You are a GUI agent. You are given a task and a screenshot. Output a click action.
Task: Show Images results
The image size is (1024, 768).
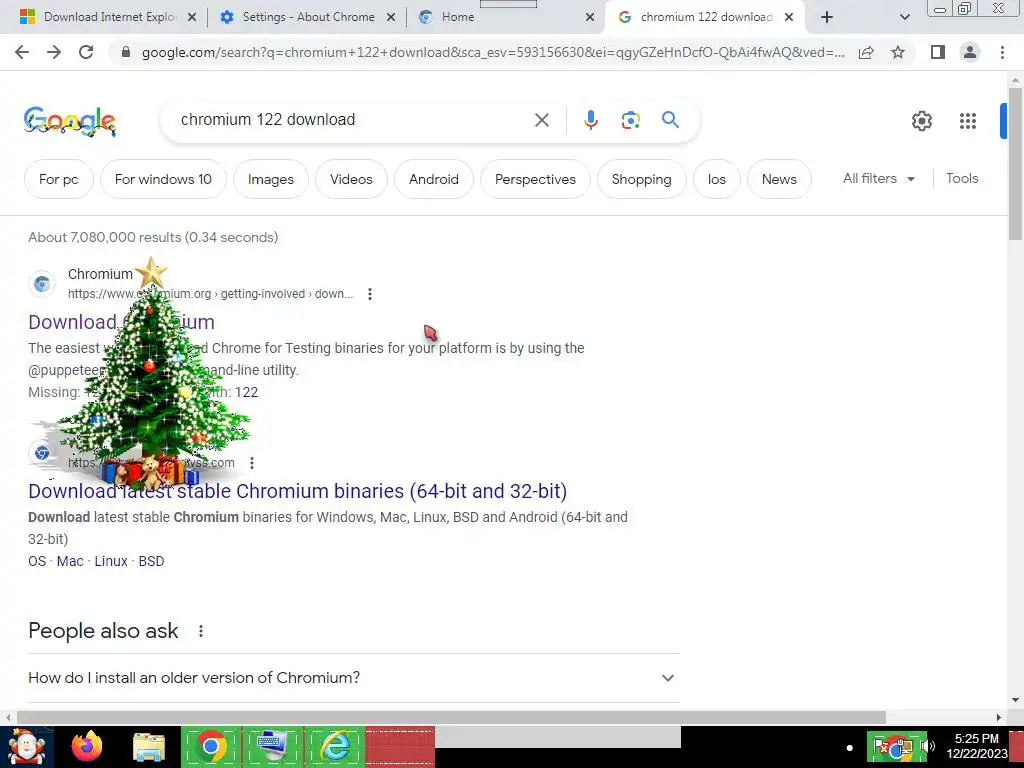click(x=270, y=179)
